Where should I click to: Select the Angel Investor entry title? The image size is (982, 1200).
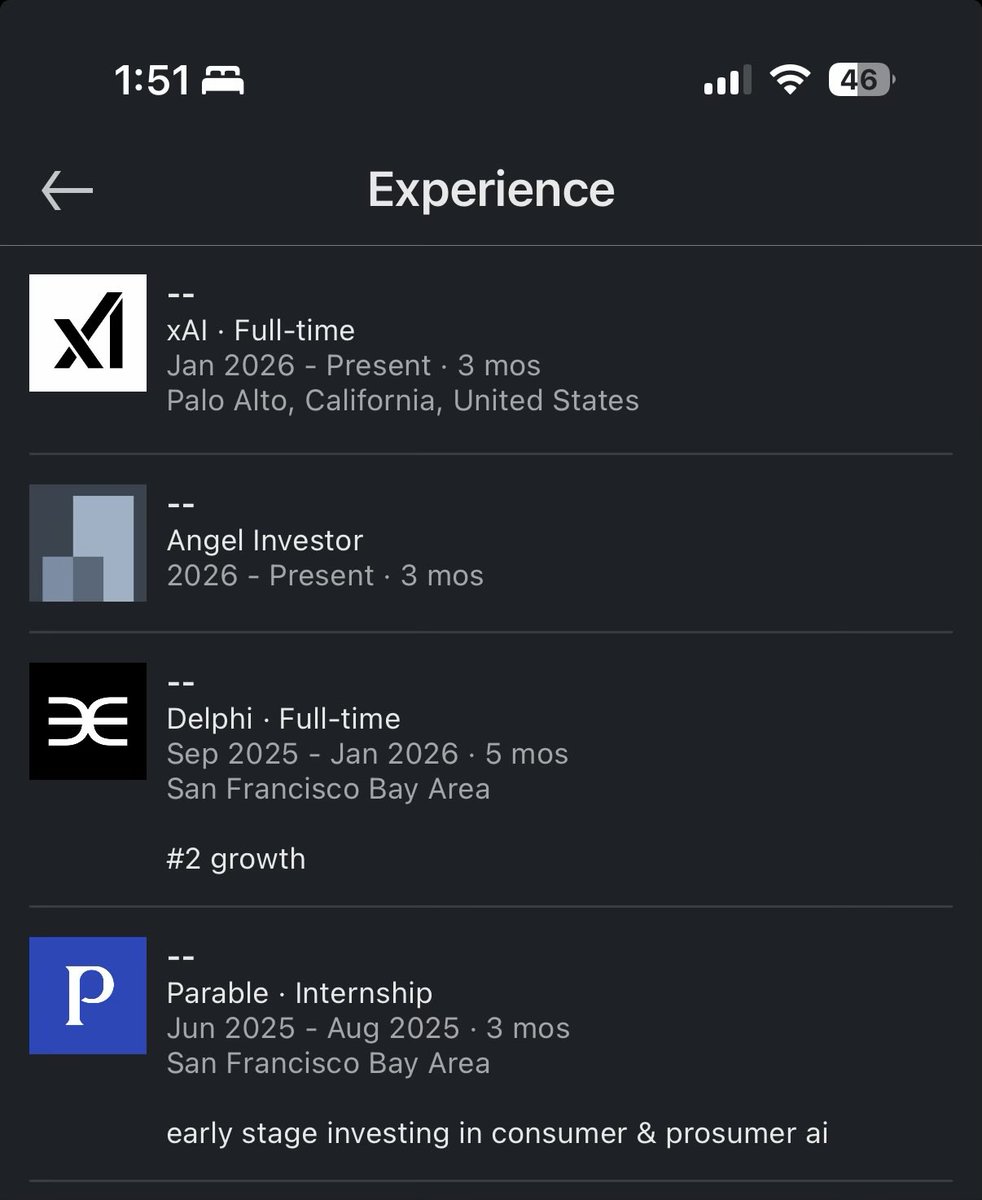[x=265, y=540]
